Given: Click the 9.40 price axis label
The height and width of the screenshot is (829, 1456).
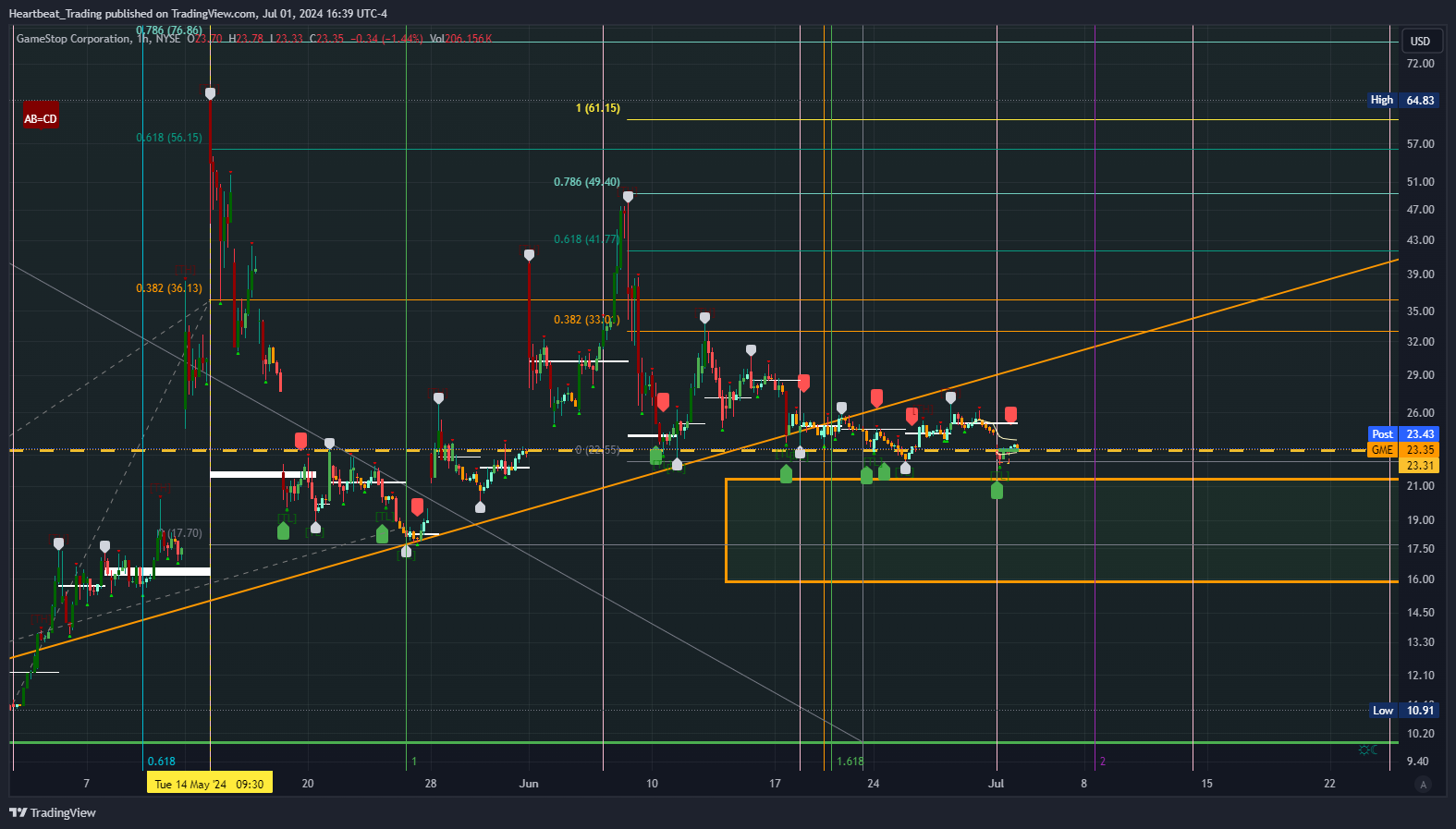Looking at the screenshot, I should [x=1417, y=762].
